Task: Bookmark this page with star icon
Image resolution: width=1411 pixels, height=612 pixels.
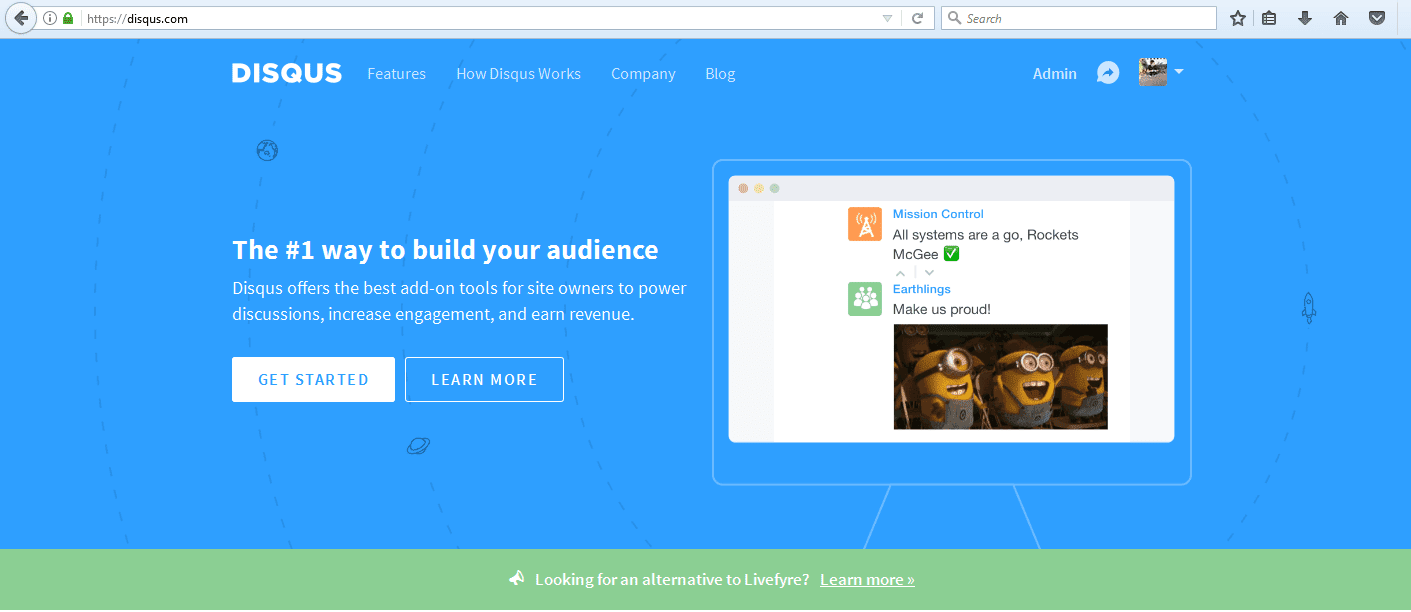Action: 1238,18
